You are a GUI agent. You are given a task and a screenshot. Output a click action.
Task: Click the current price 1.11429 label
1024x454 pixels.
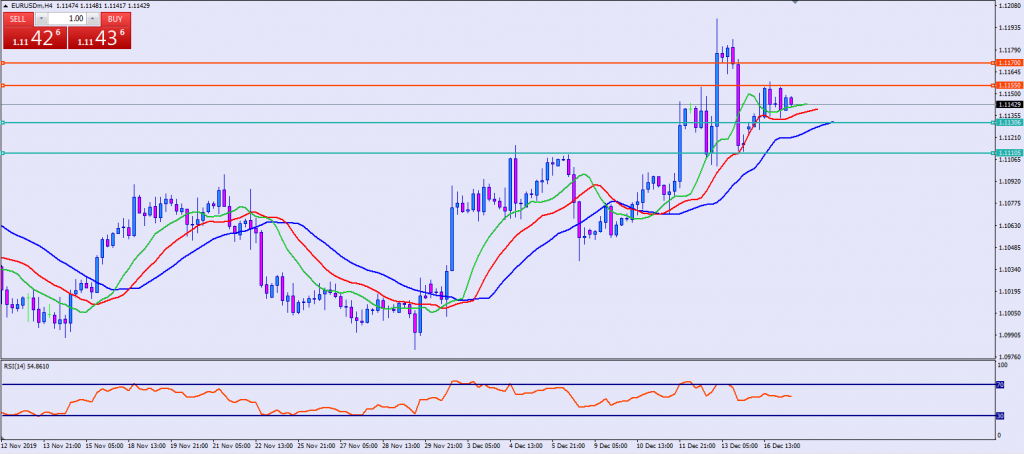point(1008,104)
